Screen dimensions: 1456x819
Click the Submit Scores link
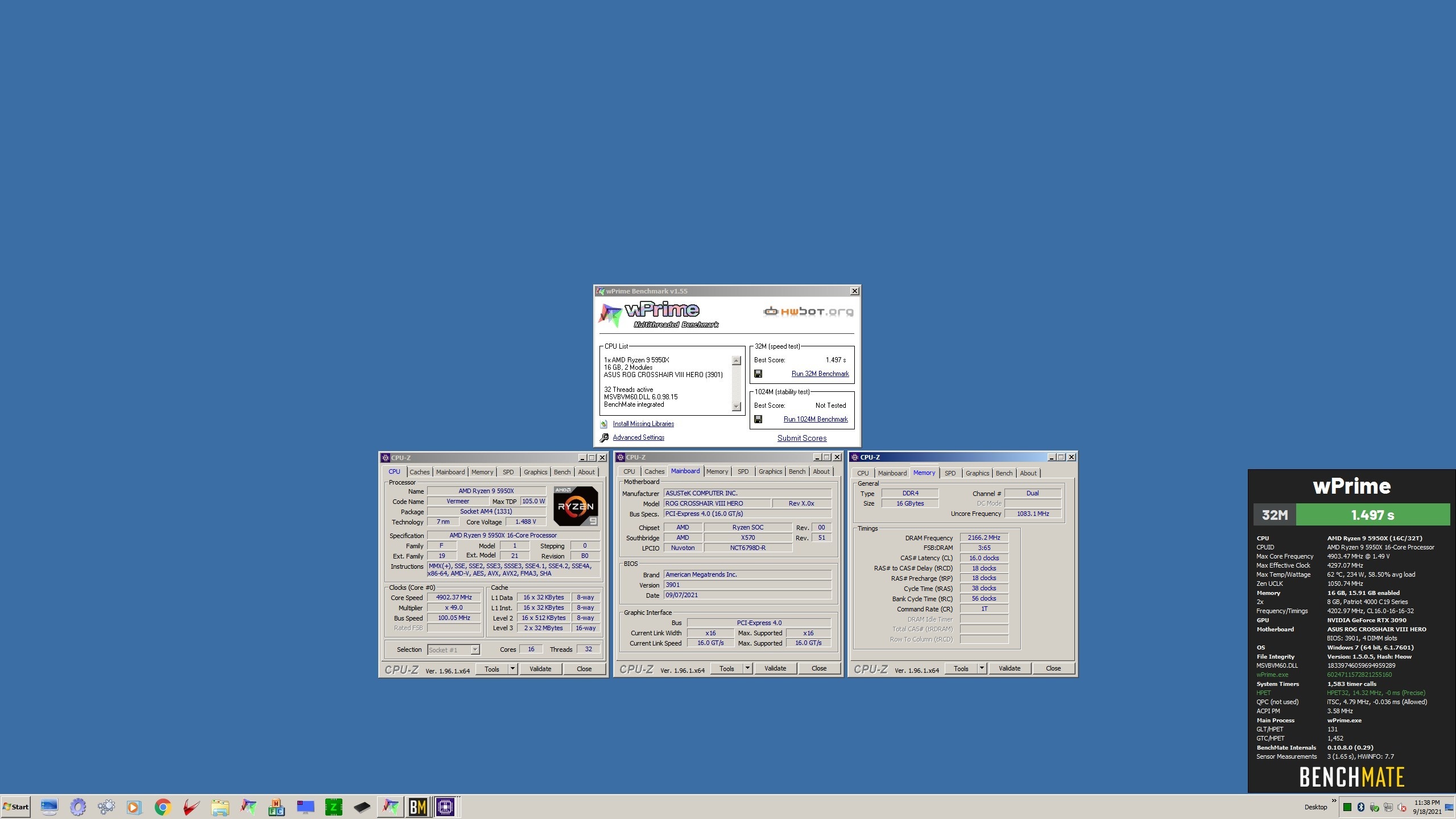802,438
